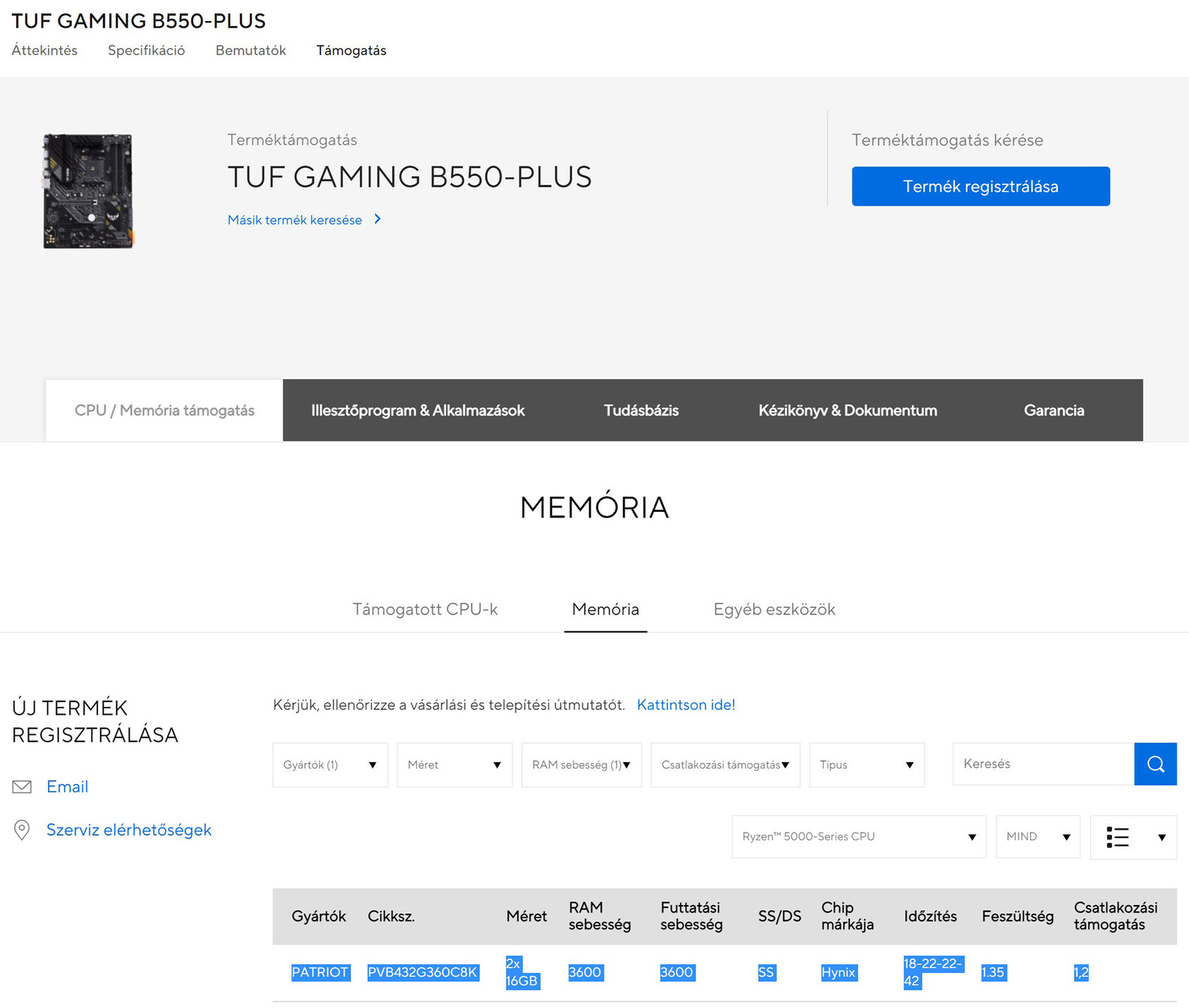Click the Keresés search input field
Screen dimensions: 1189x1008
click(x=1043, y=763)
